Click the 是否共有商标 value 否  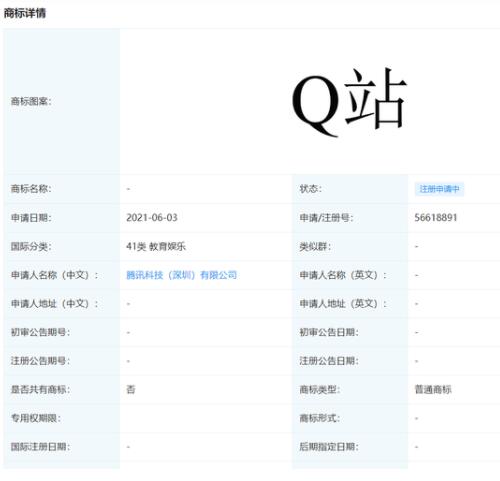(x=131, y=389)
